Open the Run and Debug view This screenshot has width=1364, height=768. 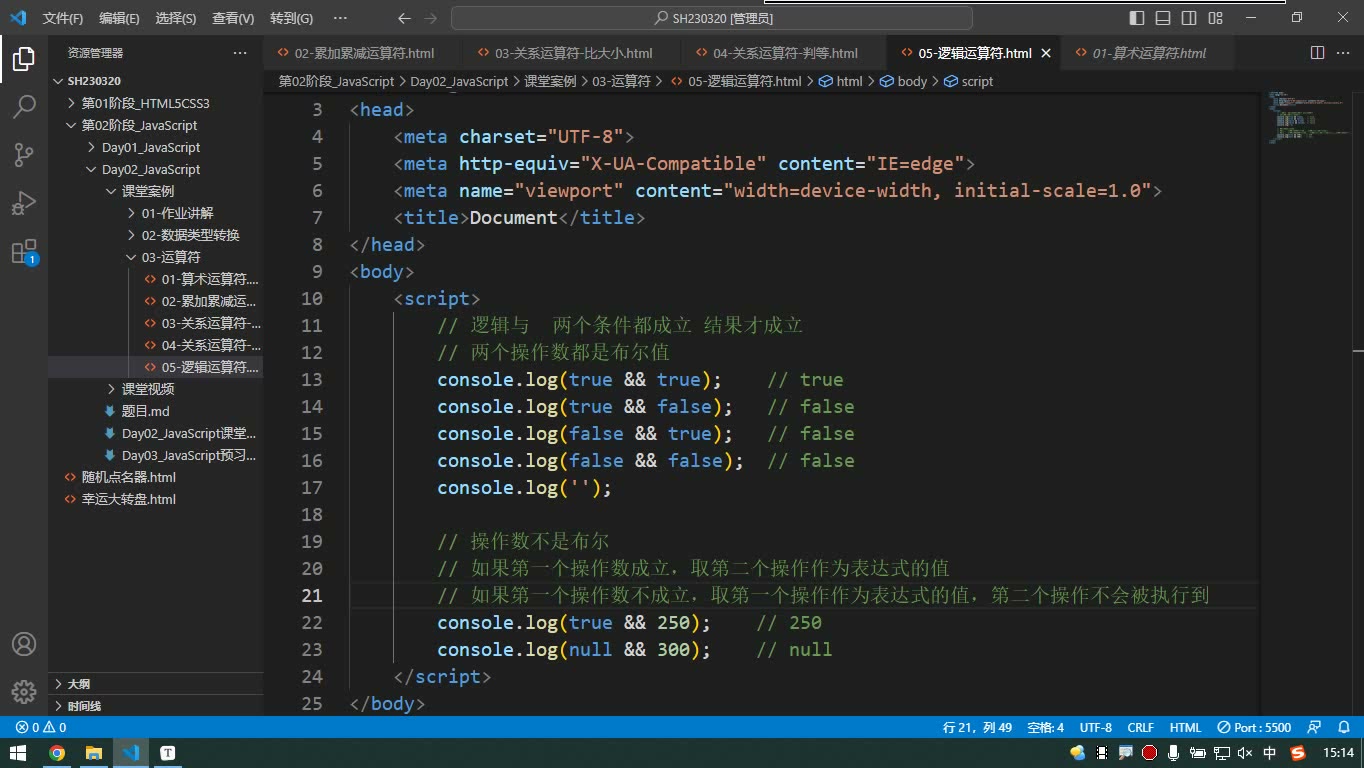click(24, 203)
